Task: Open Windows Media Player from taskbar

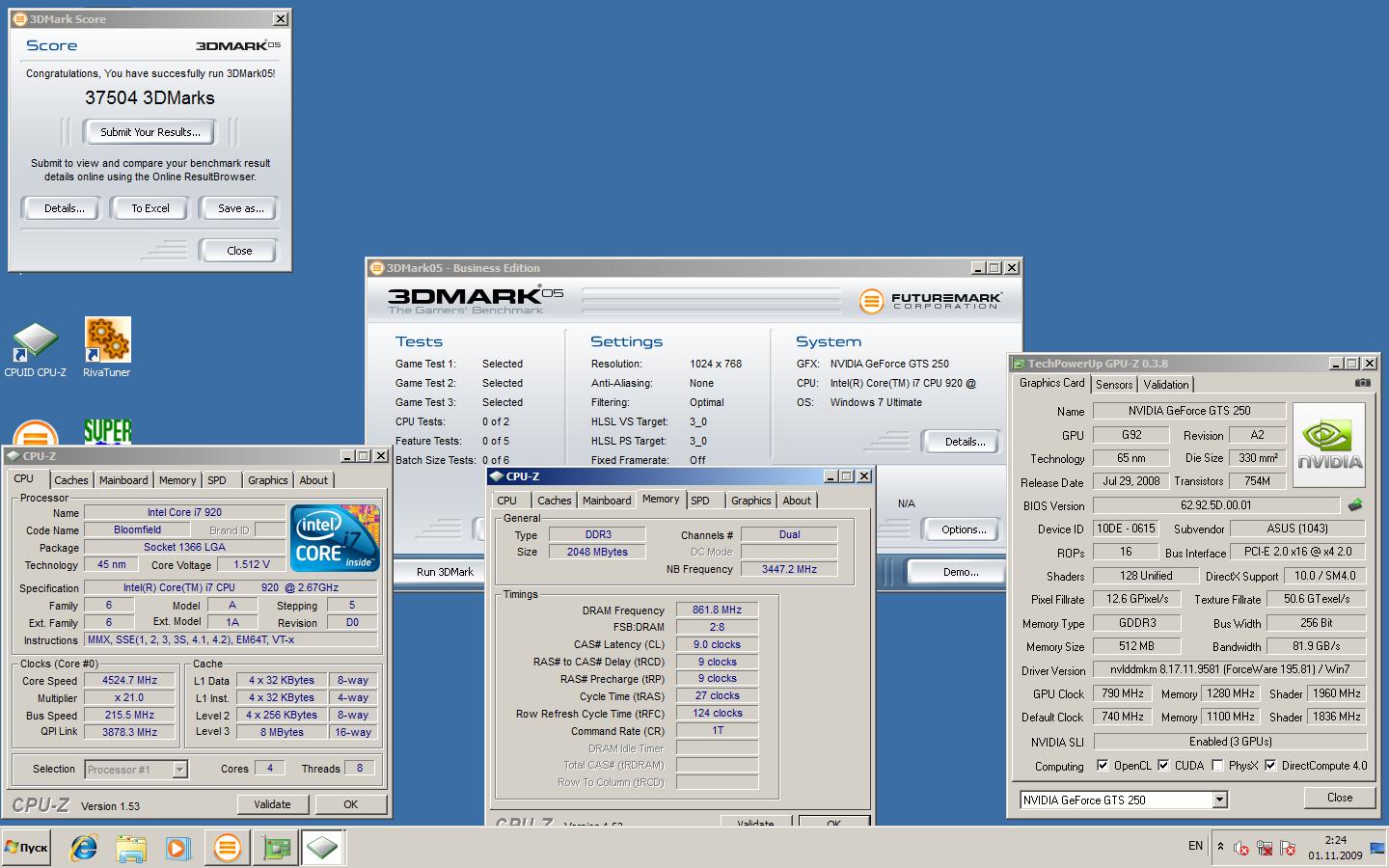Action: [x=177, y=848]
